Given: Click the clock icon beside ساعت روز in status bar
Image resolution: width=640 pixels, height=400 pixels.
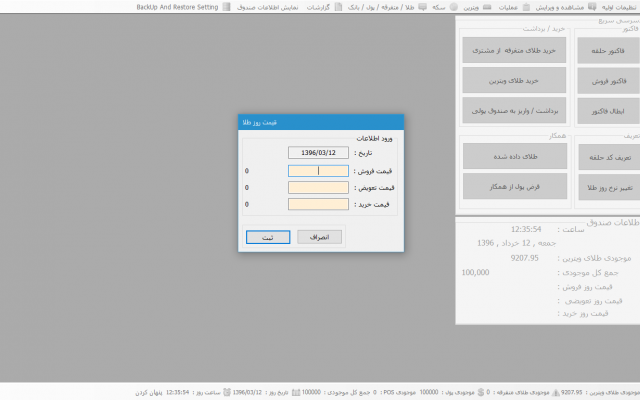Looking at the screenshot, I should tap(227, 392).
